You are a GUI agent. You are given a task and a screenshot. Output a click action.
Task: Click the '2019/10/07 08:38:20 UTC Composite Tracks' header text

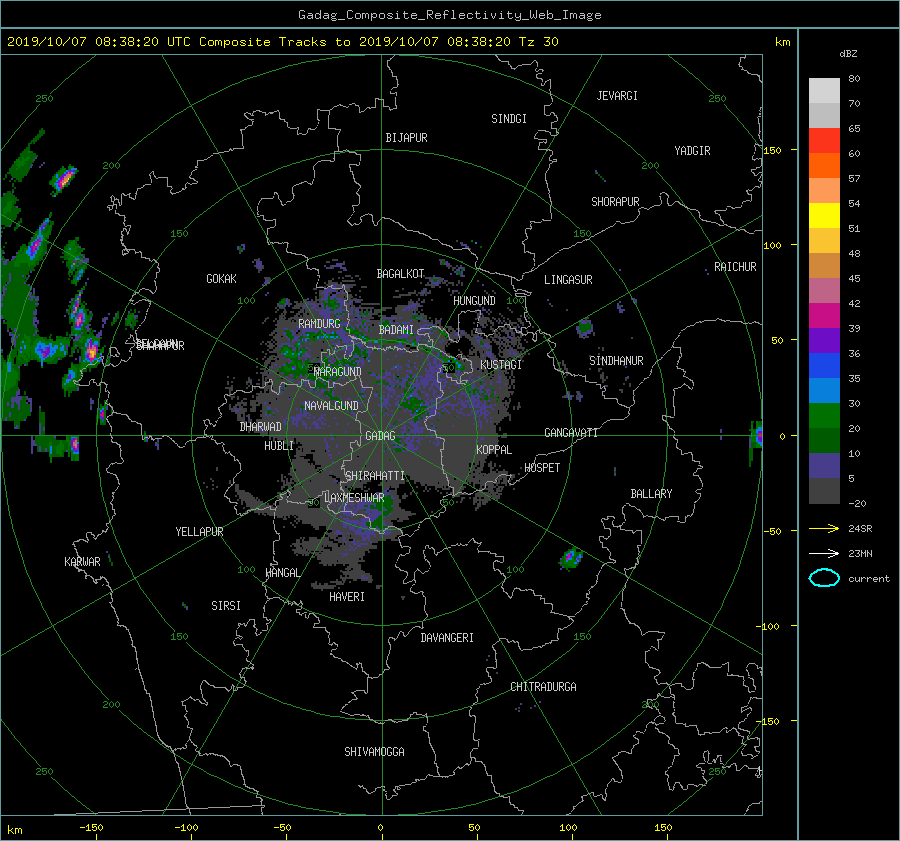pos(168,42)
